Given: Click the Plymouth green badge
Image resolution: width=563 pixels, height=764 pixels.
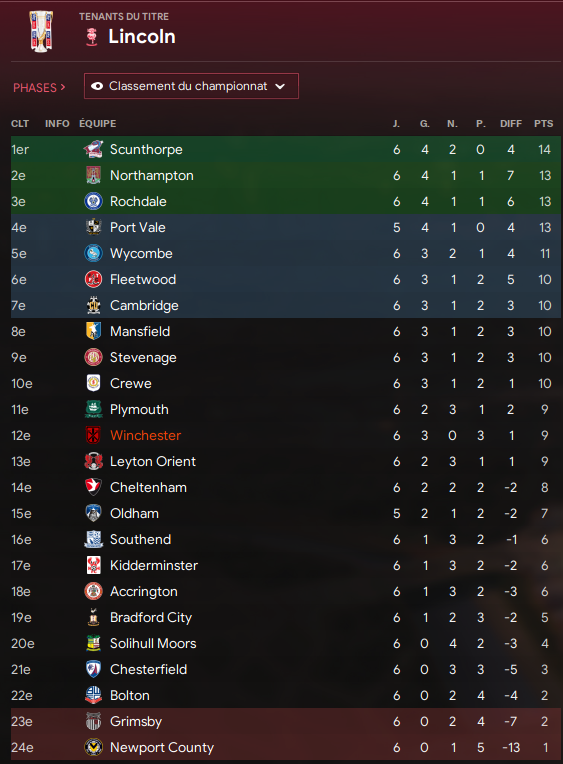Looking at the screenshot, I should point(93,409).
